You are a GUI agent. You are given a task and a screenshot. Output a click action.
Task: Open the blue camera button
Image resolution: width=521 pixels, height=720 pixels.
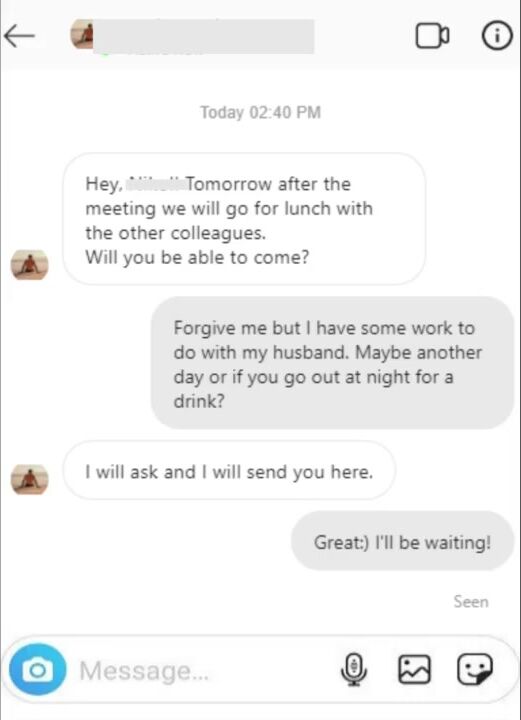(x=38, y=669)
